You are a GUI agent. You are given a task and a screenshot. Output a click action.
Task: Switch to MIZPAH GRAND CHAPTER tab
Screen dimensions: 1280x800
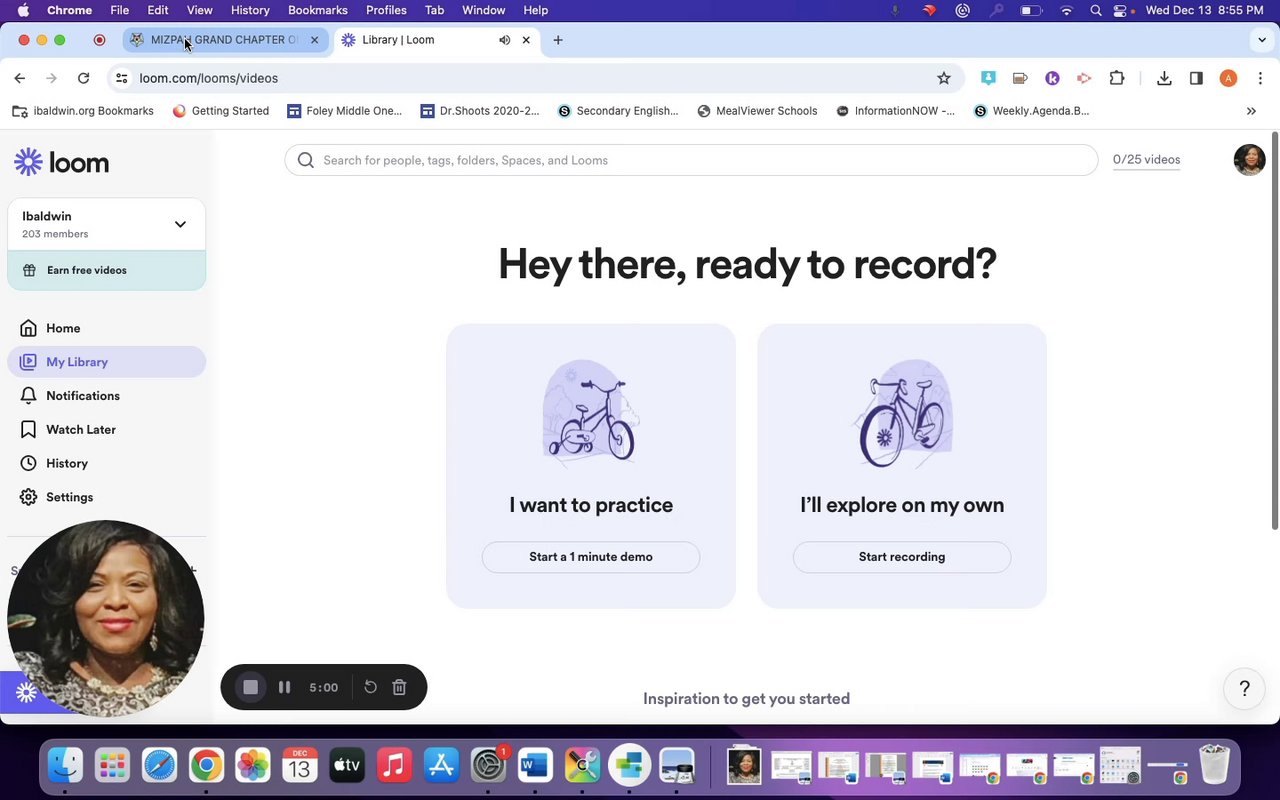pos(224,40)
